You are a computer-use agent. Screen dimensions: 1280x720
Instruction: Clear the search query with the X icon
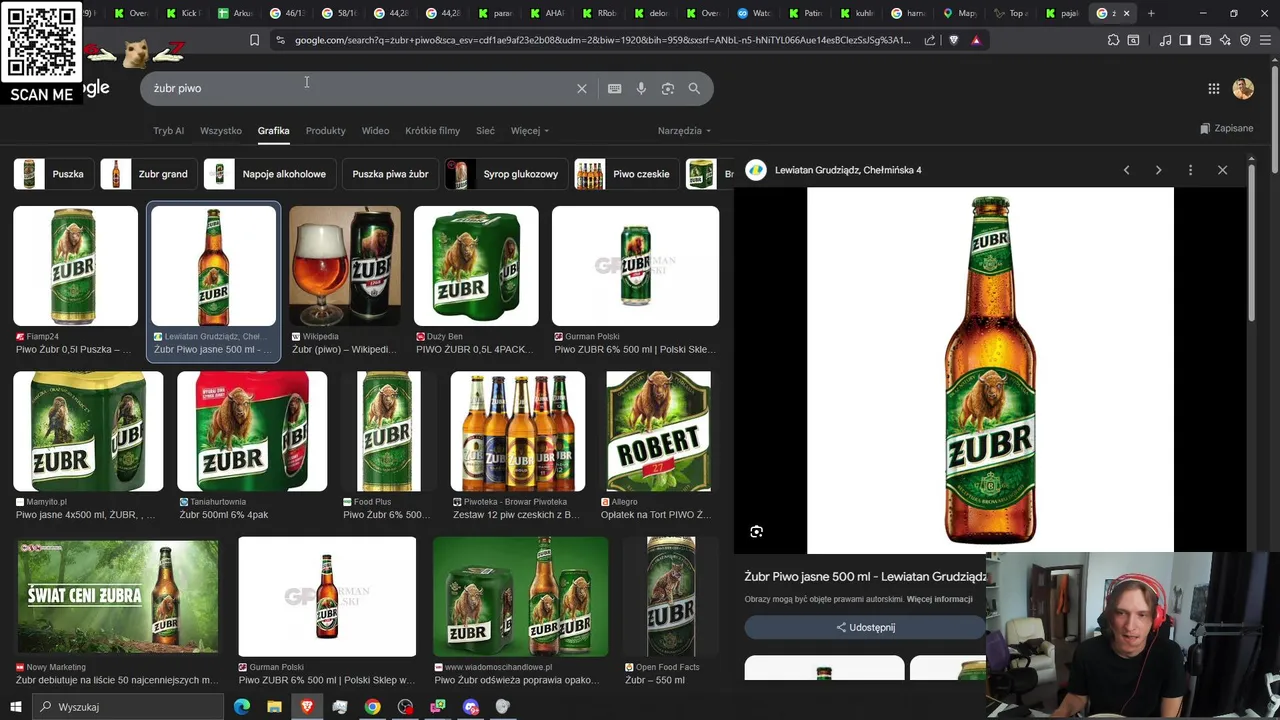582,88
